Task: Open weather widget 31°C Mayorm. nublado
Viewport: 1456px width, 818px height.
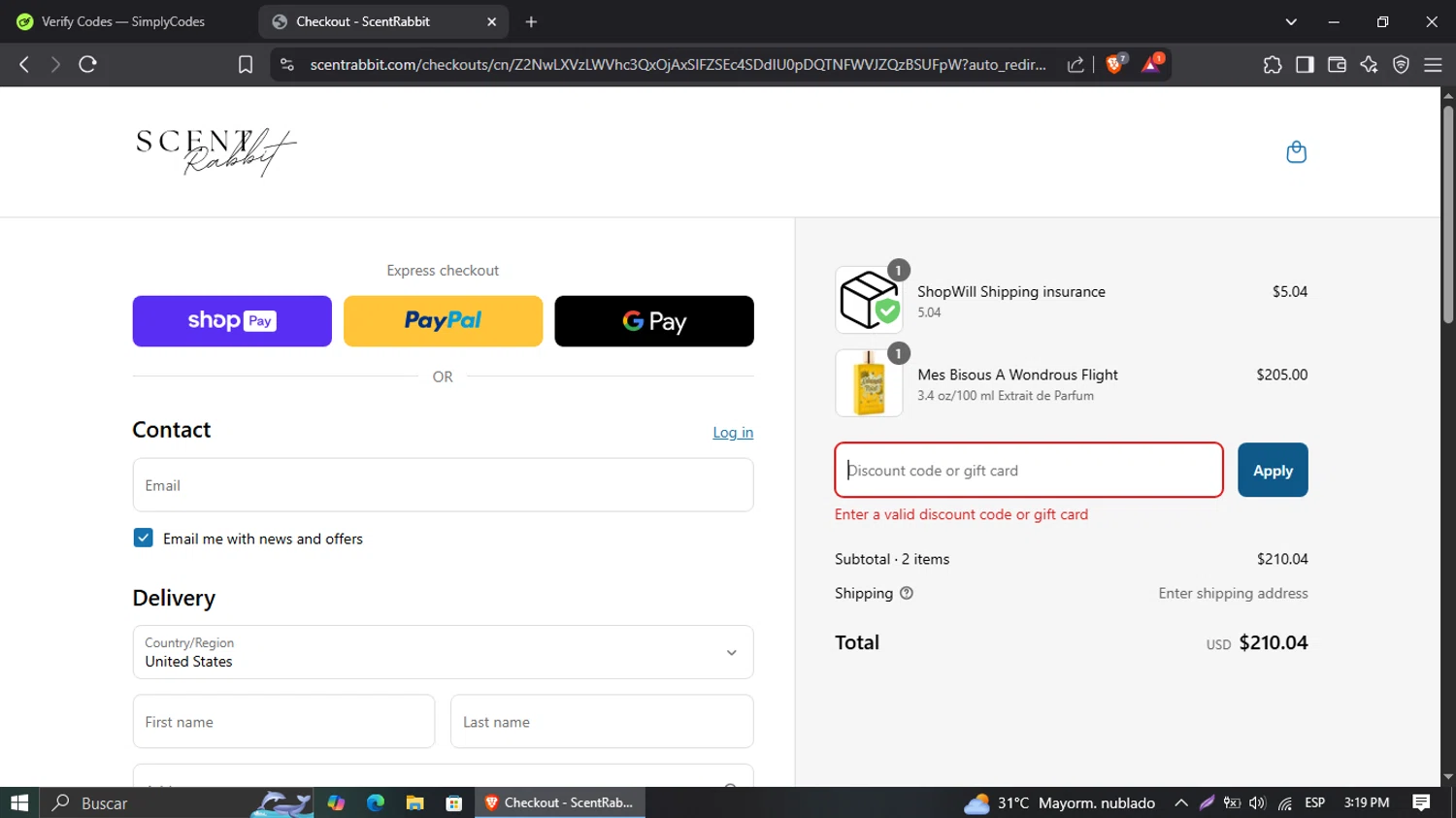Action: 1059,802
